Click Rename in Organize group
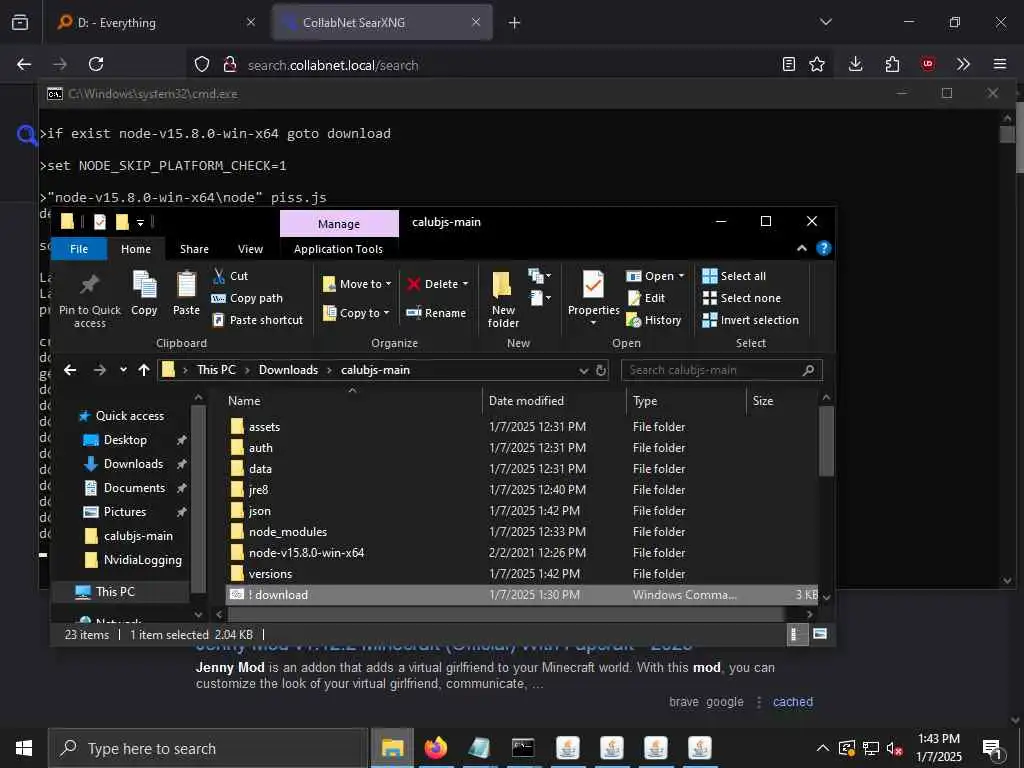 click(x=436, y=313)
